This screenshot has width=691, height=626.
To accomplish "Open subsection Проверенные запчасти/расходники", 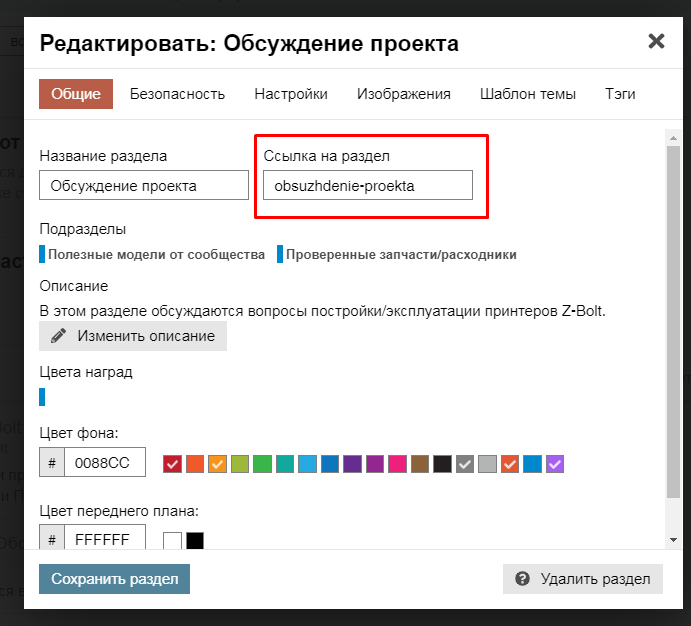I will [x=397, y=254].
